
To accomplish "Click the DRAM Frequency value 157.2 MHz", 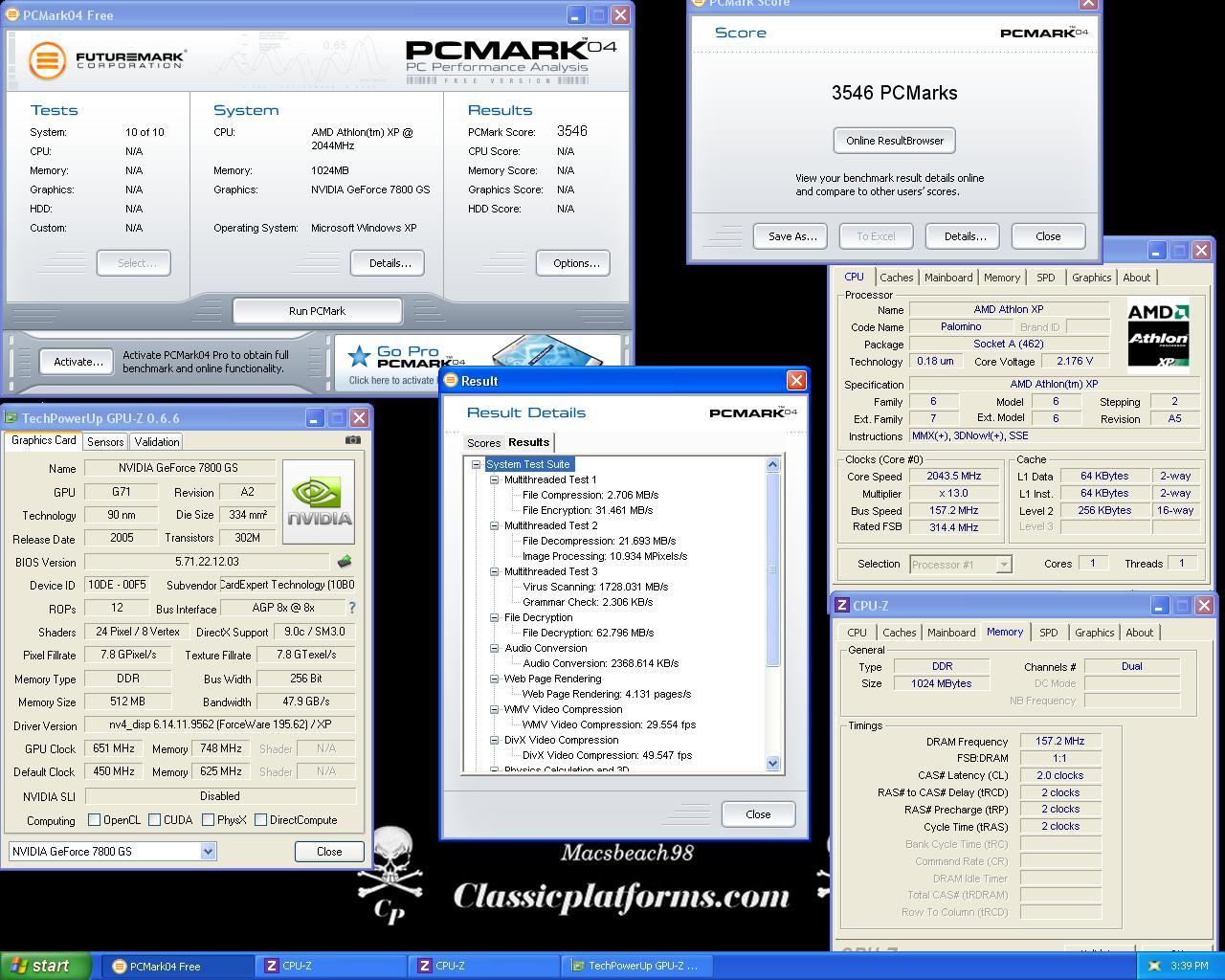I will point(1059,741).
